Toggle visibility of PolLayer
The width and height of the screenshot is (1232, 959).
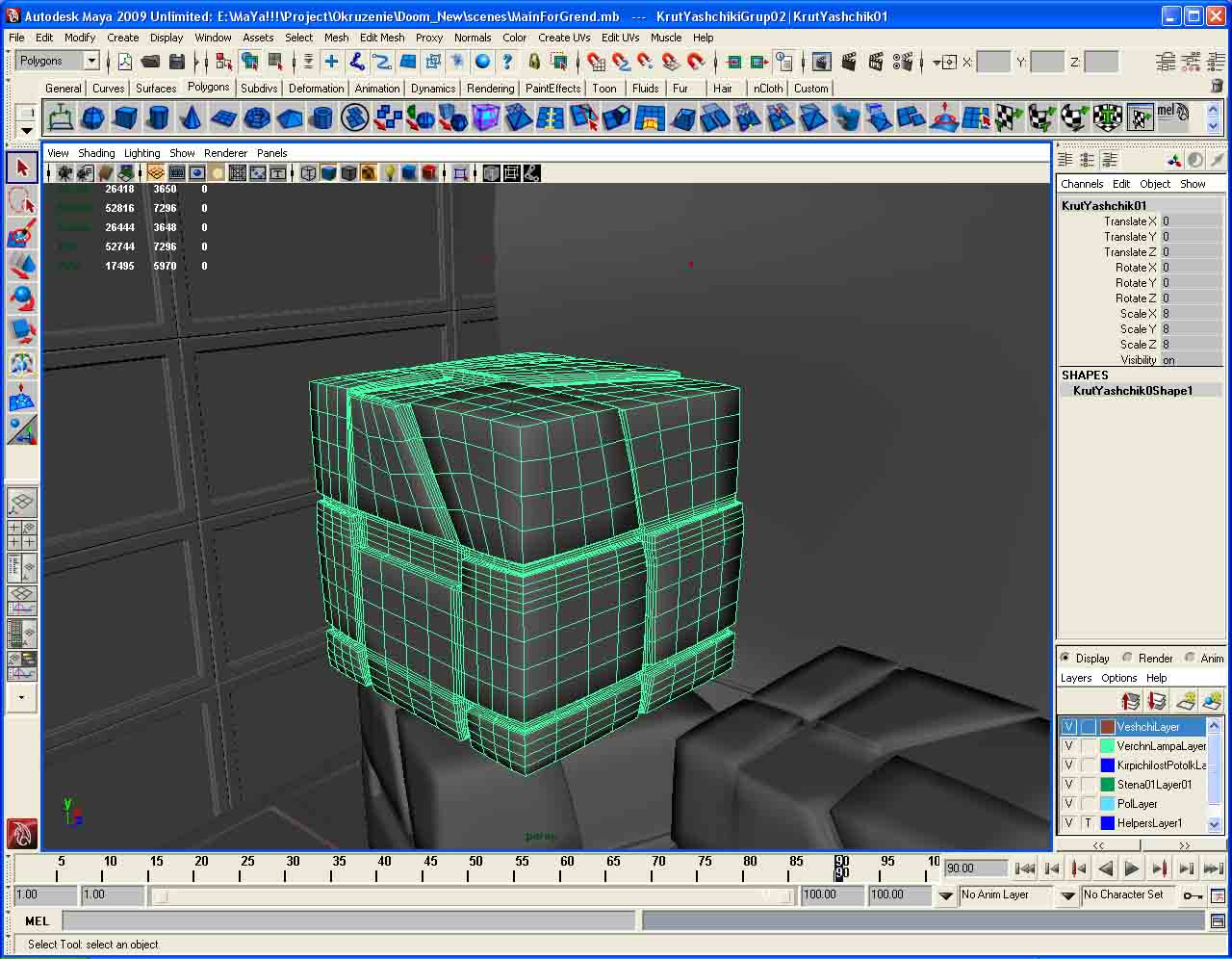[1068, 803]
